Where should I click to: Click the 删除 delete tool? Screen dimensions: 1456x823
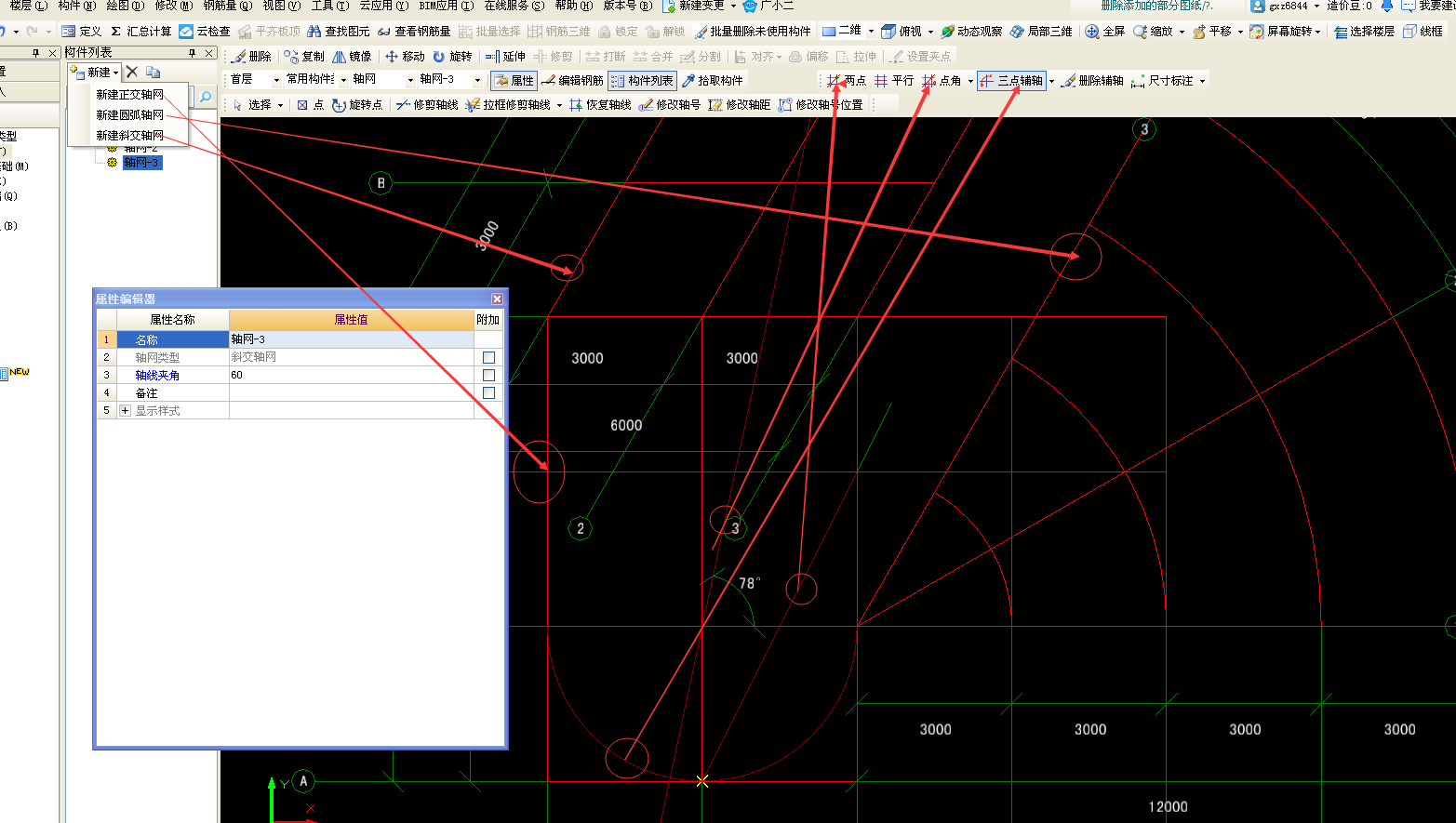251,57
